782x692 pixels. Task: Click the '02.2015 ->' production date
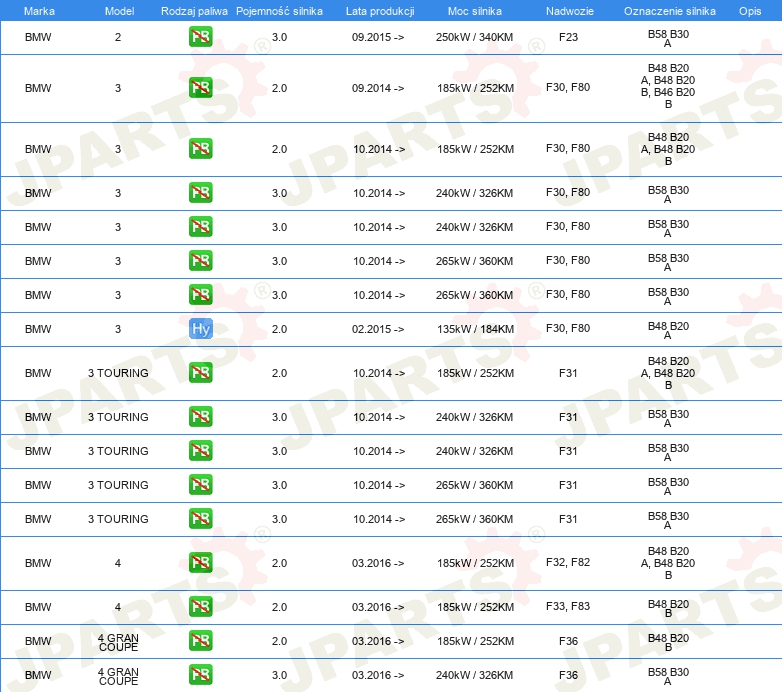pyautogui.click(x=378, y=329)
